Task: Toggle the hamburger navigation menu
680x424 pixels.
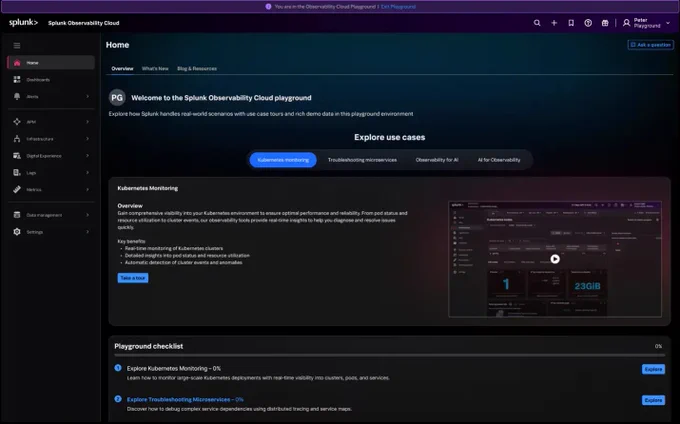Action: [x=17, y=46]
